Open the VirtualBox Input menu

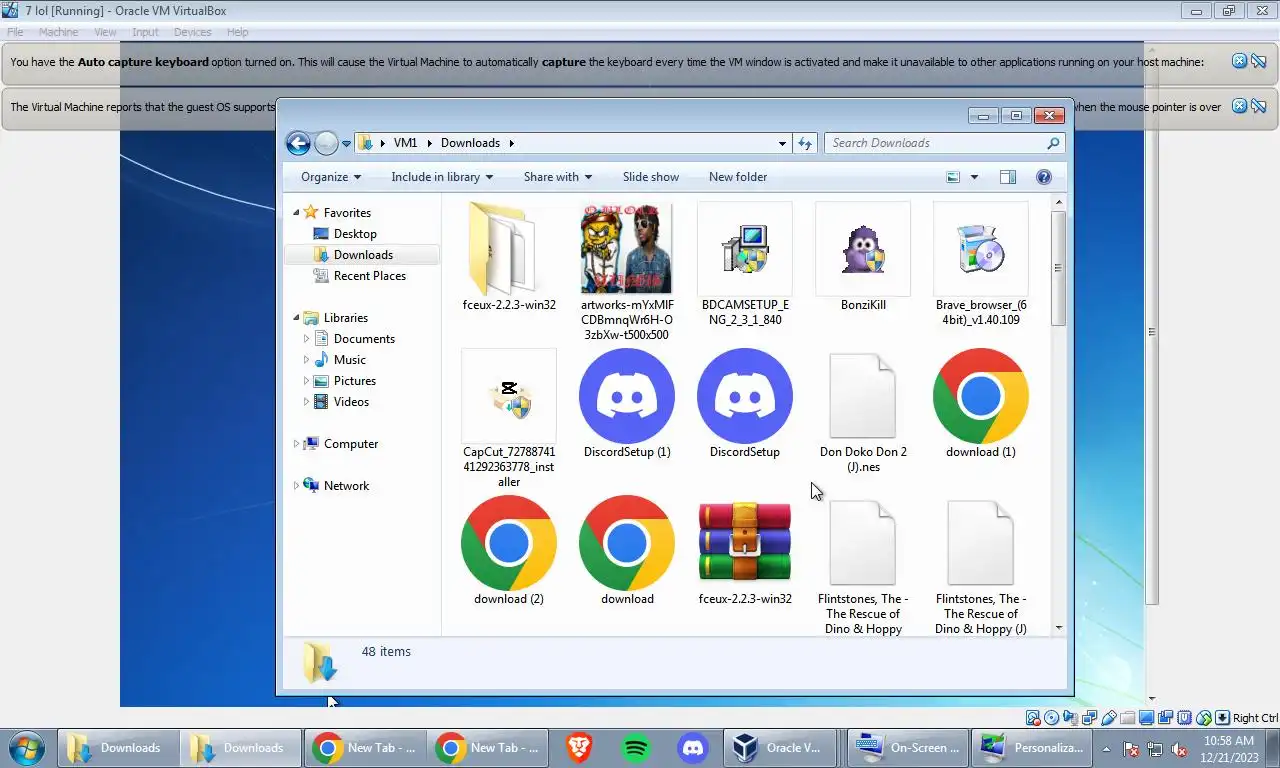click(x=145, y=32)
